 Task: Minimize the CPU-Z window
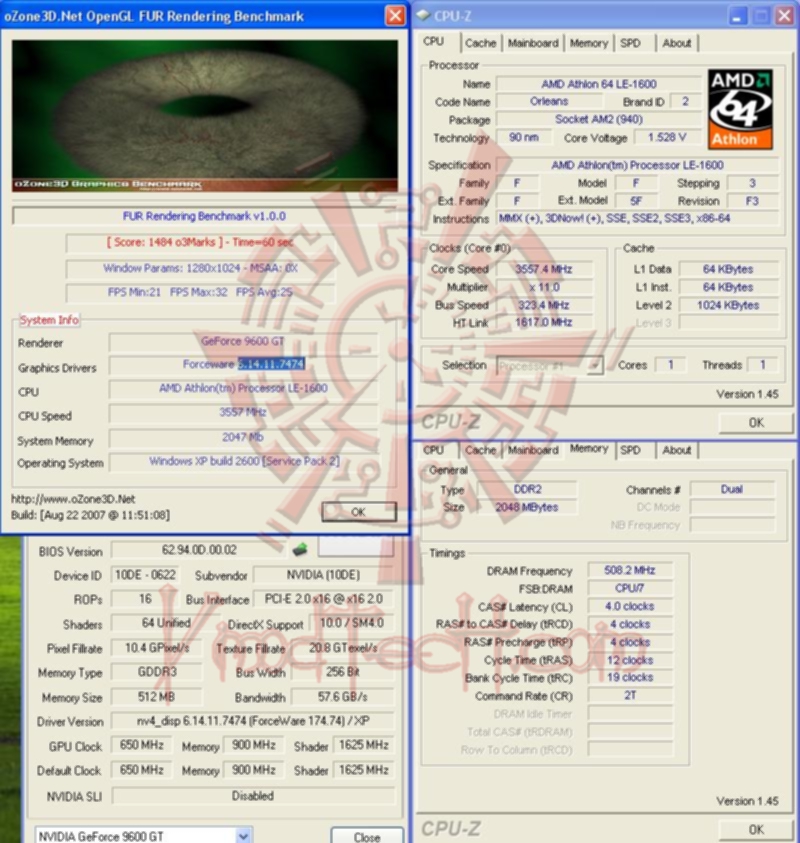[737, 16]
